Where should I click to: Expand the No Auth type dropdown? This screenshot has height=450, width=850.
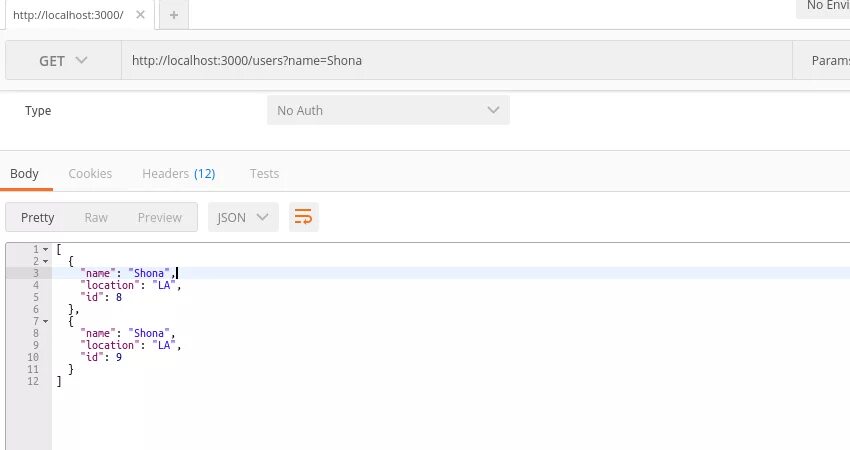coord(388,110)
